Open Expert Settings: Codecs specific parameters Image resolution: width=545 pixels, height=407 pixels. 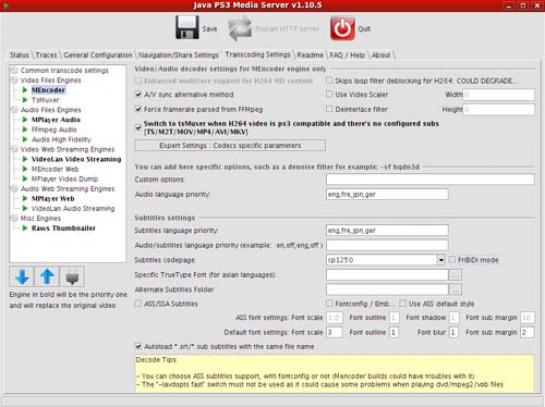pyautogui.click(x=230, y=146)
